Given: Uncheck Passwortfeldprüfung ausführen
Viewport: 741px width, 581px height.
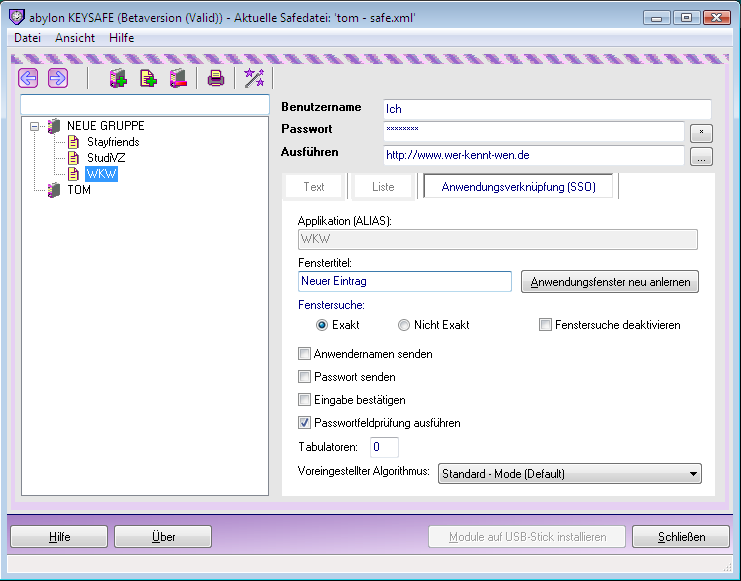Looking at the screenshot, I should [x=304, y=423].
